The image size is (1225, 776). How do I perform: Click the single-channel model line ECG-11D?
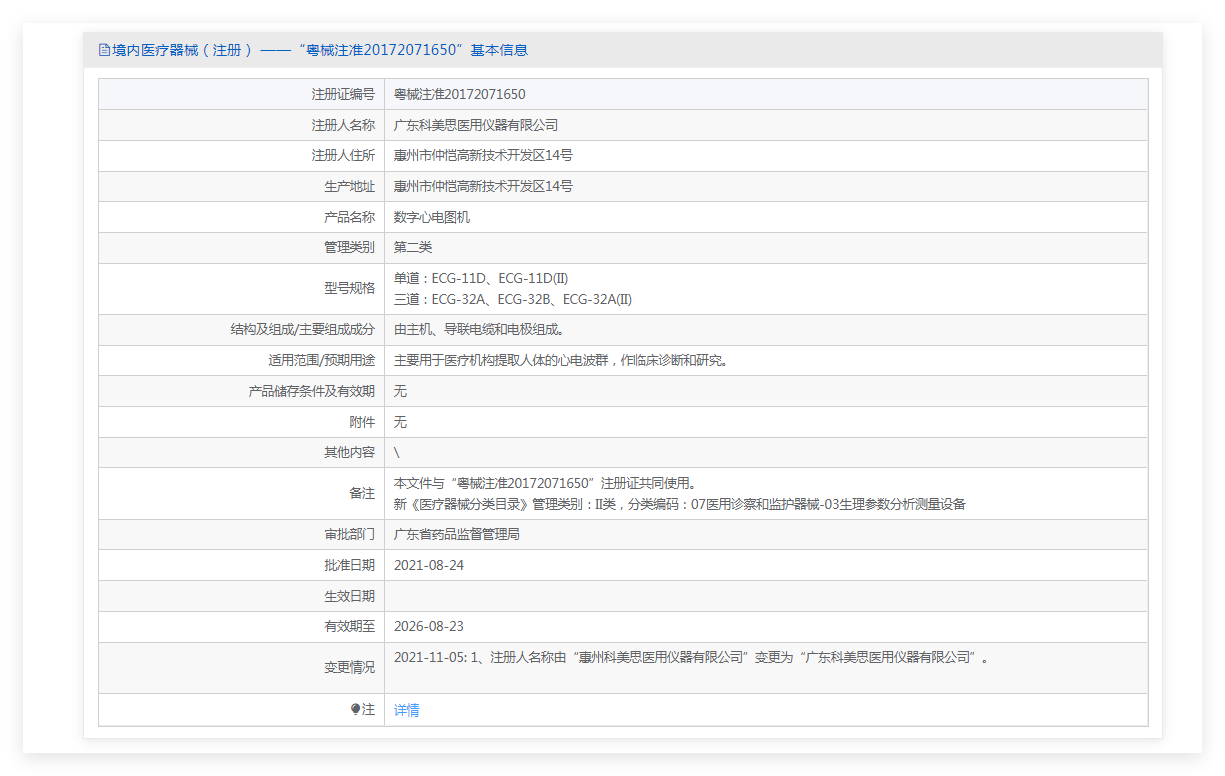pos(481,278)
